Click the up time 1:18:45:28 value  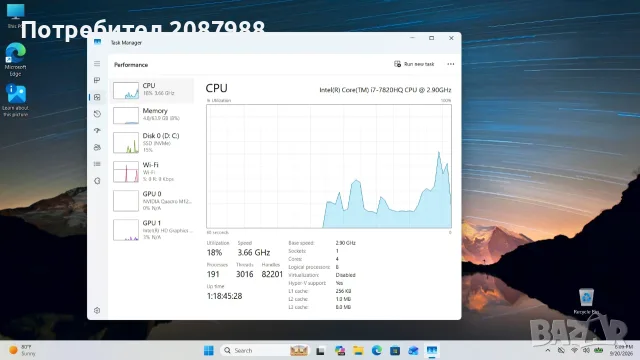(224, 296)
